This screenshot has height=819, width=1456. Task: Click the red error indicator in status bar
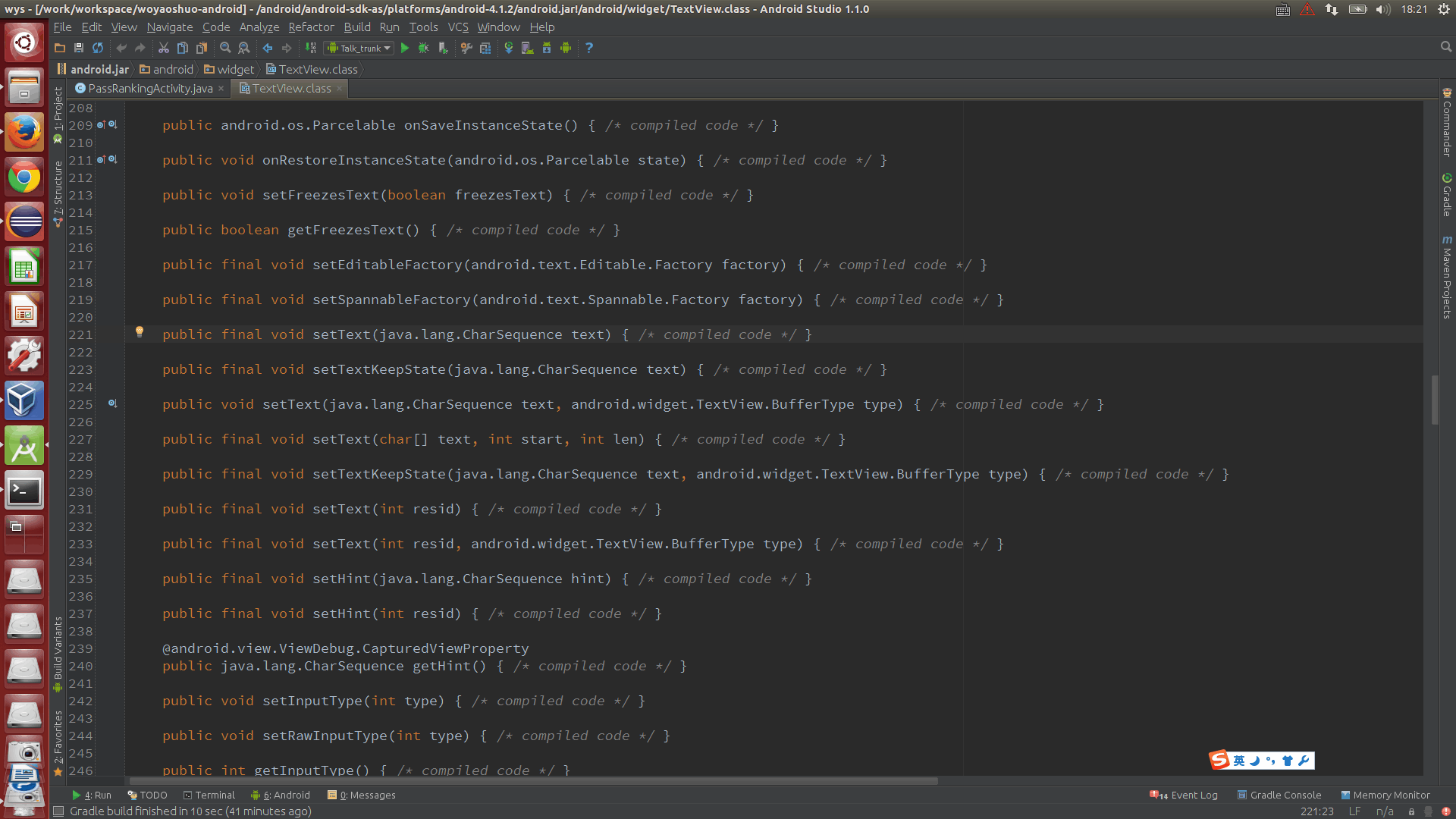point(1445,811)
